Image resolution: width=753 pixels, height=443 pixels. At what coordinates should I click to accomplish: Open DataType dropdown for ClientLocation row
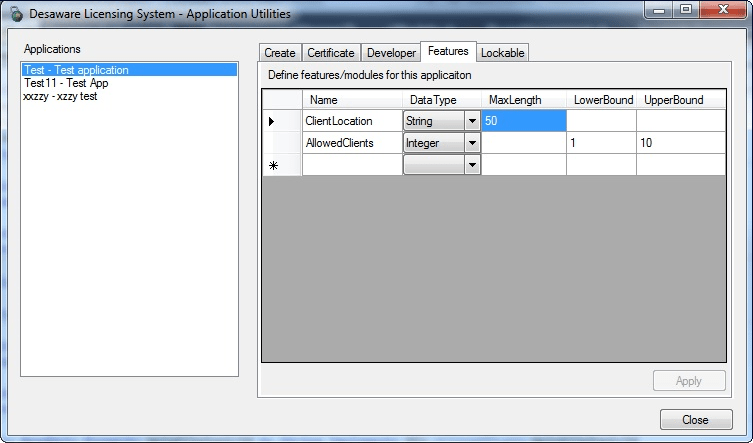(472, 121)
